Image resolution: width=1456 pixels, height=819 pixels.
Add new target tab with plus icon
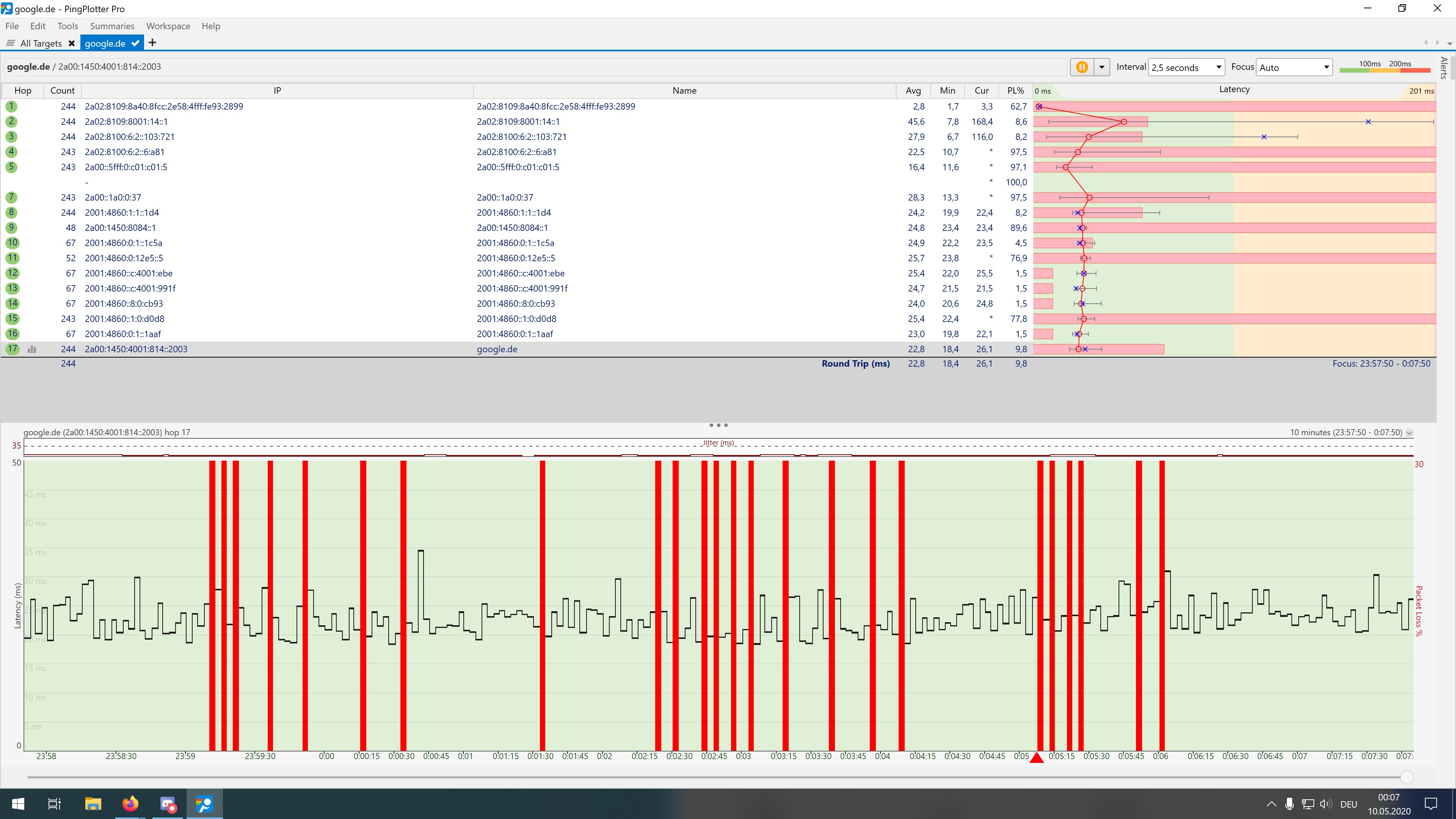(x=152, y=43)
